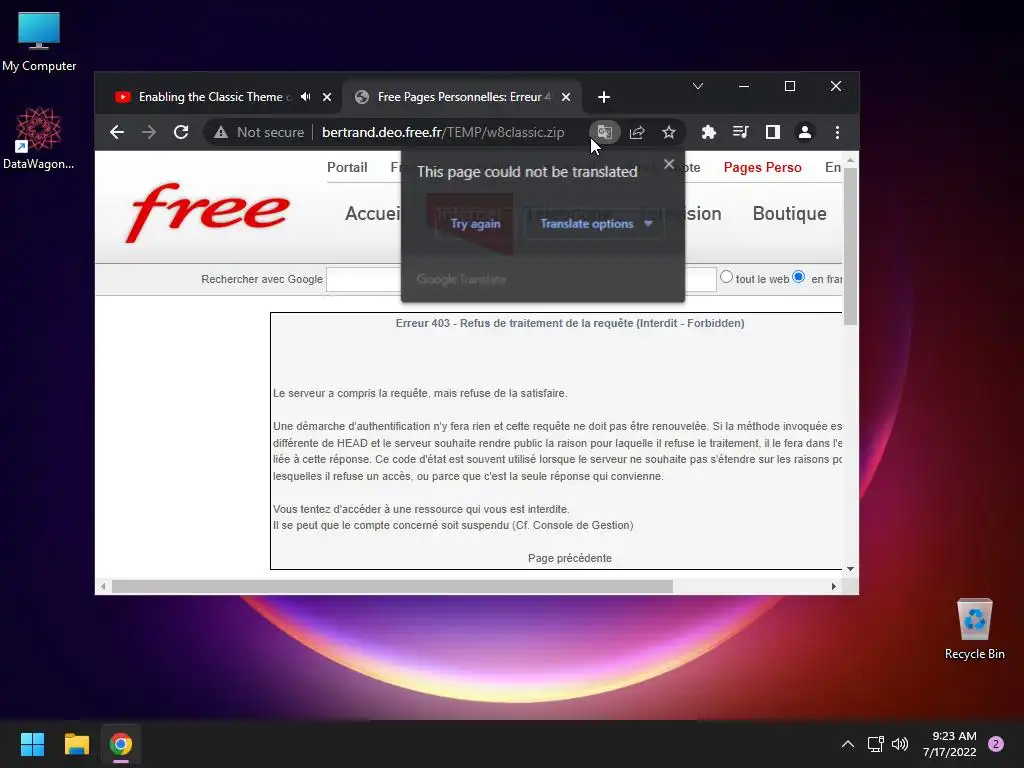
Task: Go back with the browser back arrow
Action: tap(117, 133)
